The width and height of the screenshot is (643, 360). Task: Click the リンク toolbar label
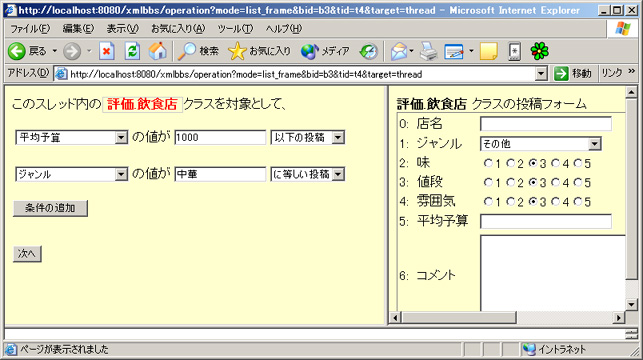[x=612, y=74]
